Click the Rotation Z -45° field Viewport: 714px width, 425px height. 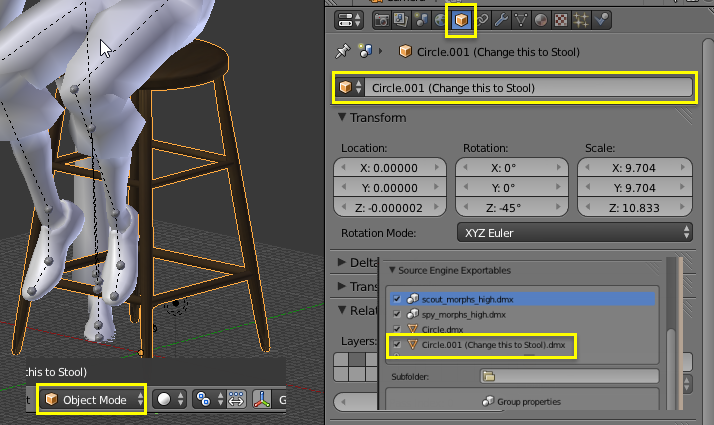(512, 208)
